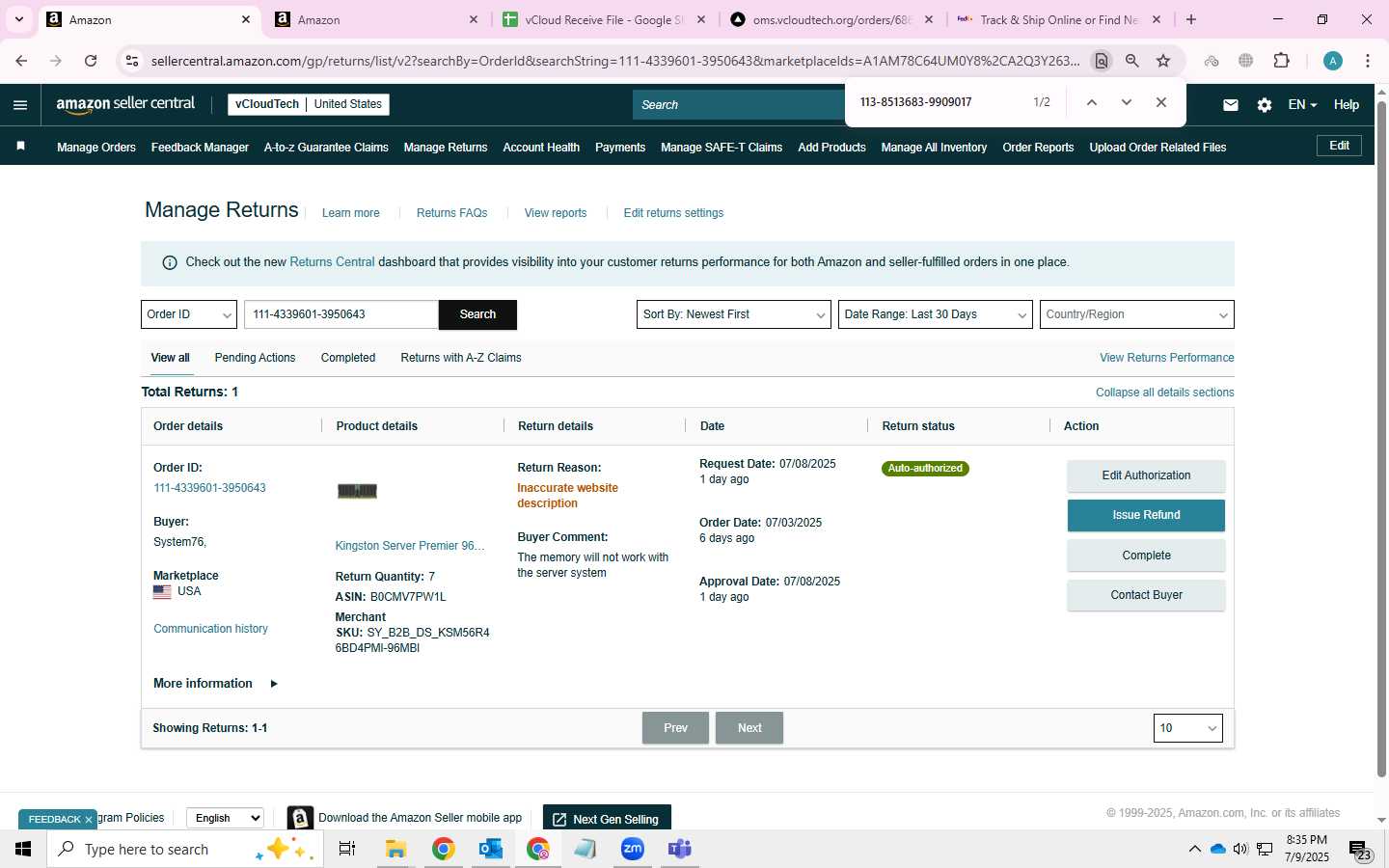Open the Communication history link

coord(210,629)
